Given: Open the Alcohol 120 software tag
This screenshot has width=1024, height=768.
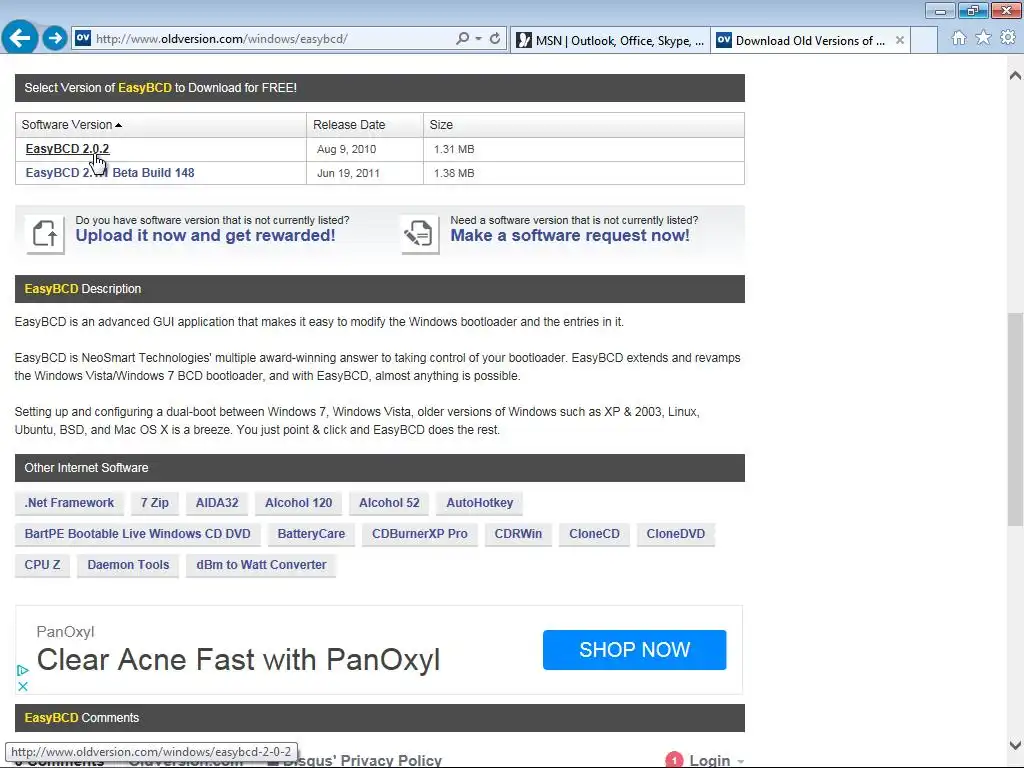Looking at the screenshot, I should [298, 503].
